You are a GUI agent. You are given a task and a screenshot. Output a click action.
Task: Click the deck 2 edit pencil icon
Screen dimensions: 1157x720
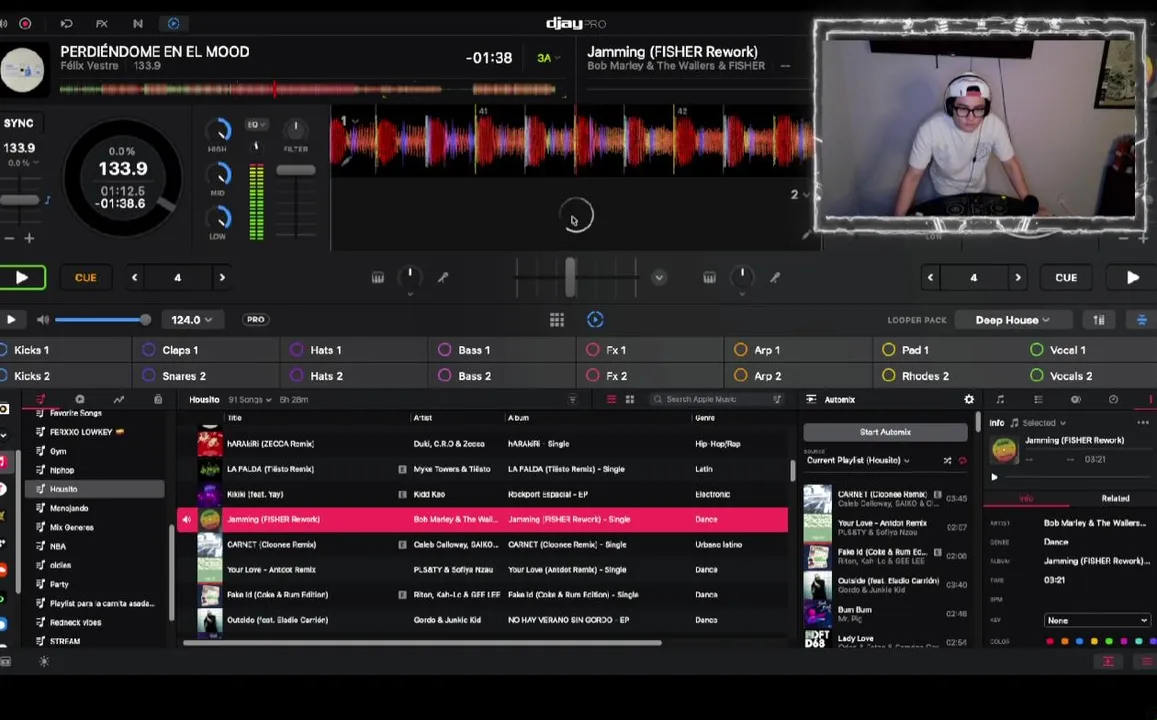775,277
